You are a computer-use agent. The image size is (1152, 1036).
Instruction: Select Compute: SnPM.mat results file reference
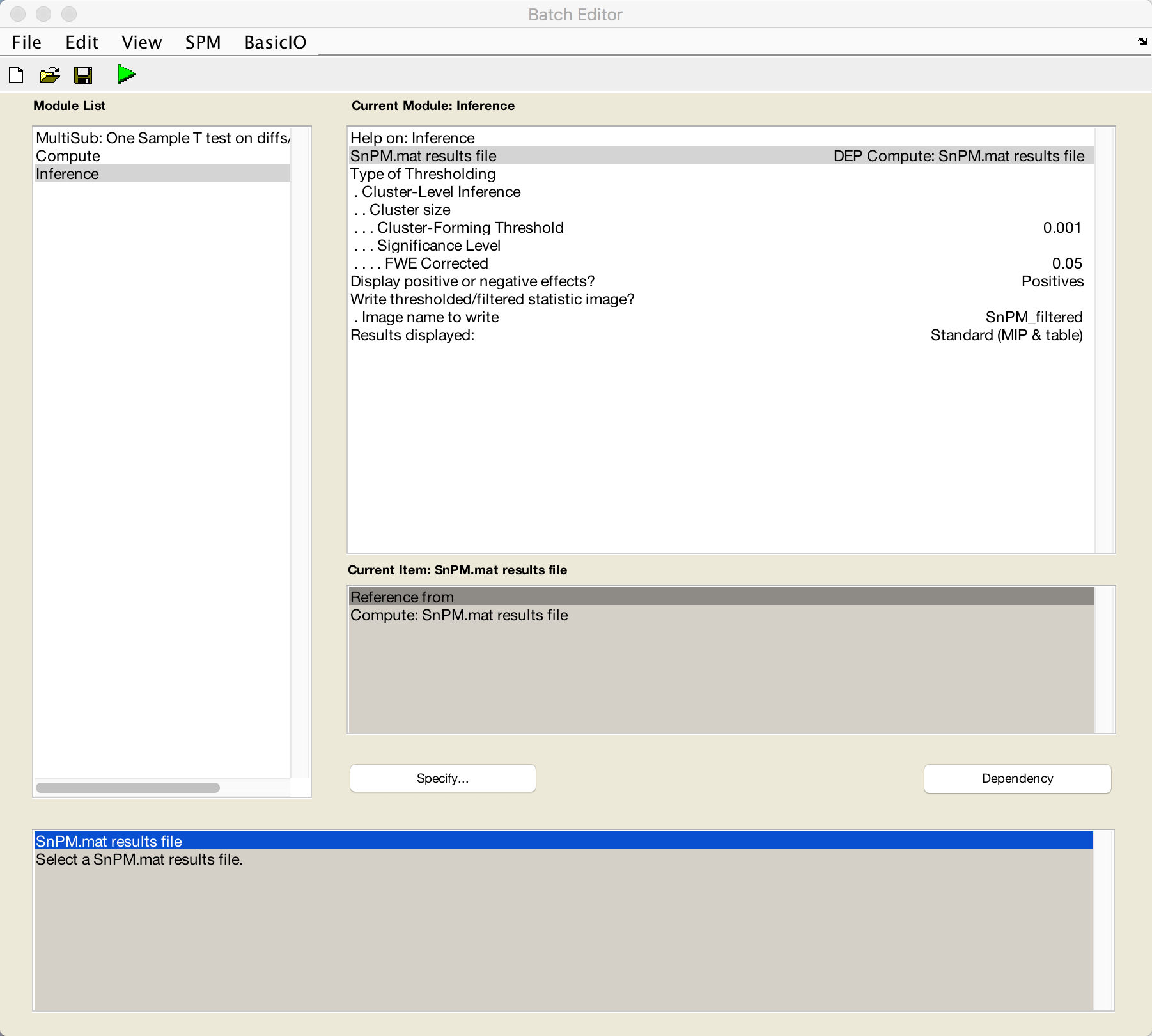[x=722, y=615]
